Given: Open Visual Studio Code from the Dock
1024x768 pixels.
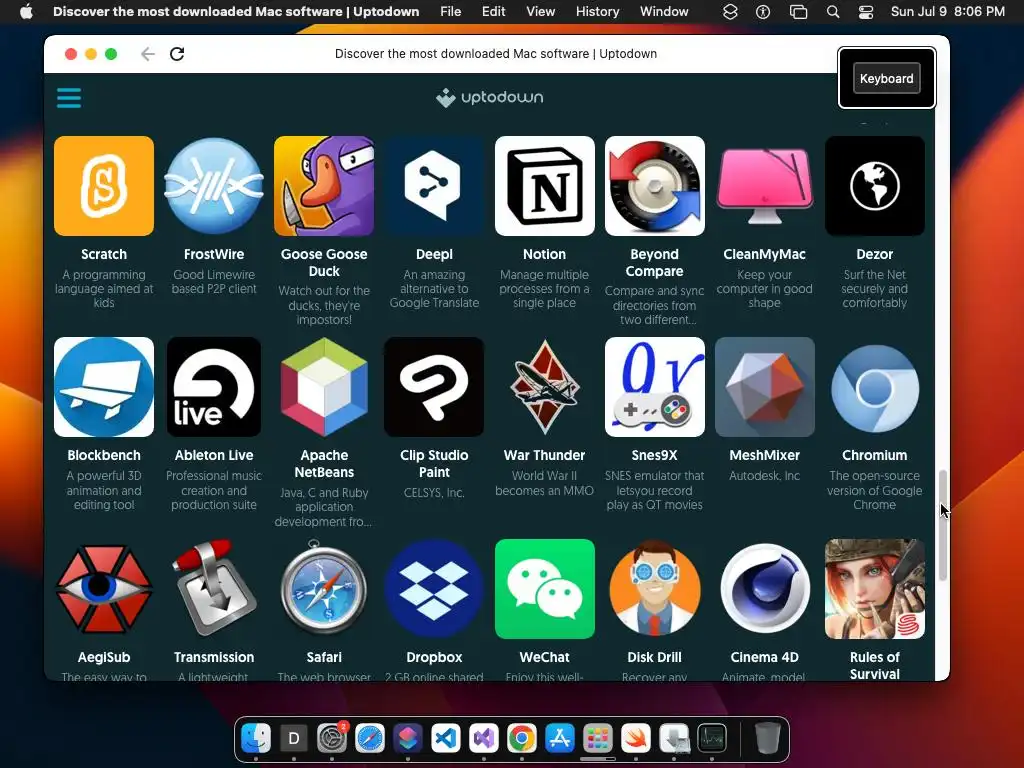Looking at the screenshot, I should click(446, 739).
